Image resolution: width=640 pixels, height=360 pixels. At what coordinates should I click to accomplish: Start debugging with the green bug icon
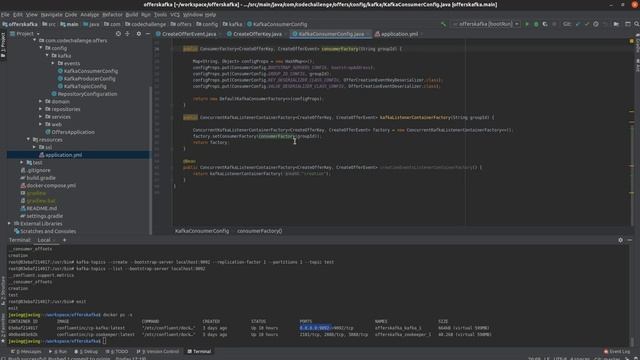click(x=536, y=24)
